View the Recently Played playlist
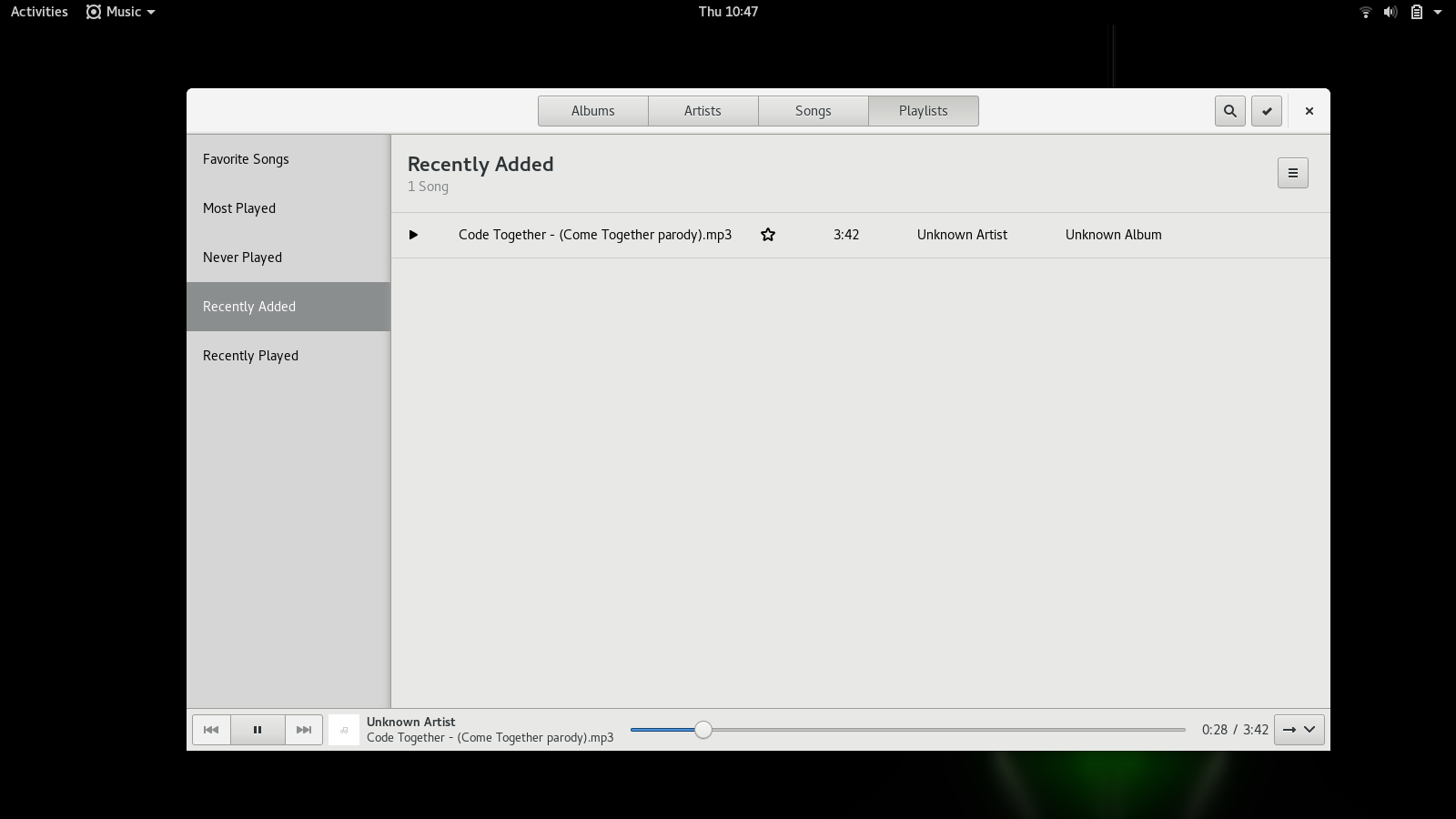The image size is (1456, 819). (250, 356)
